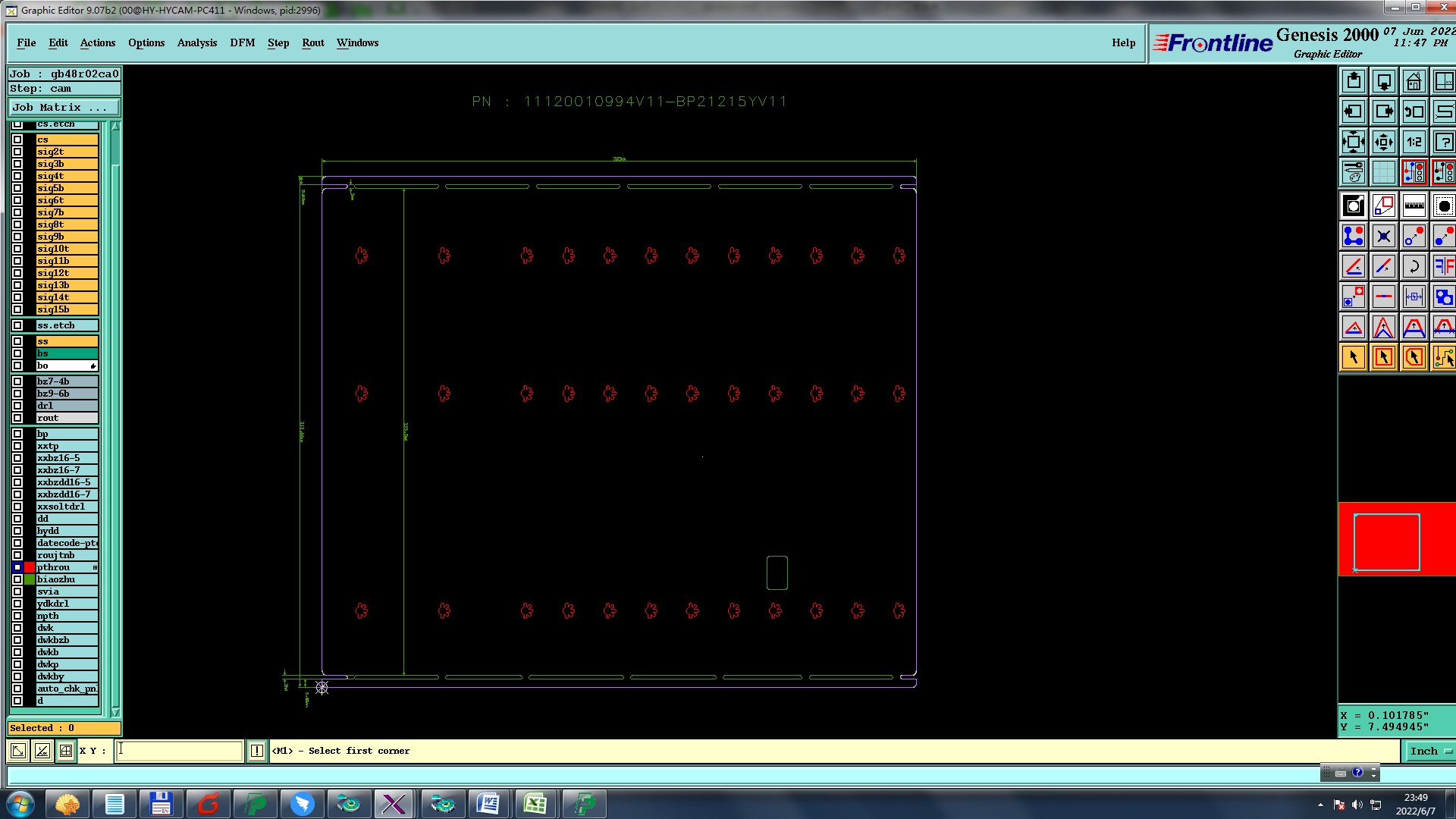
Task: Click the layer list scroll down arrow
Action: click(x=115, y=712)
